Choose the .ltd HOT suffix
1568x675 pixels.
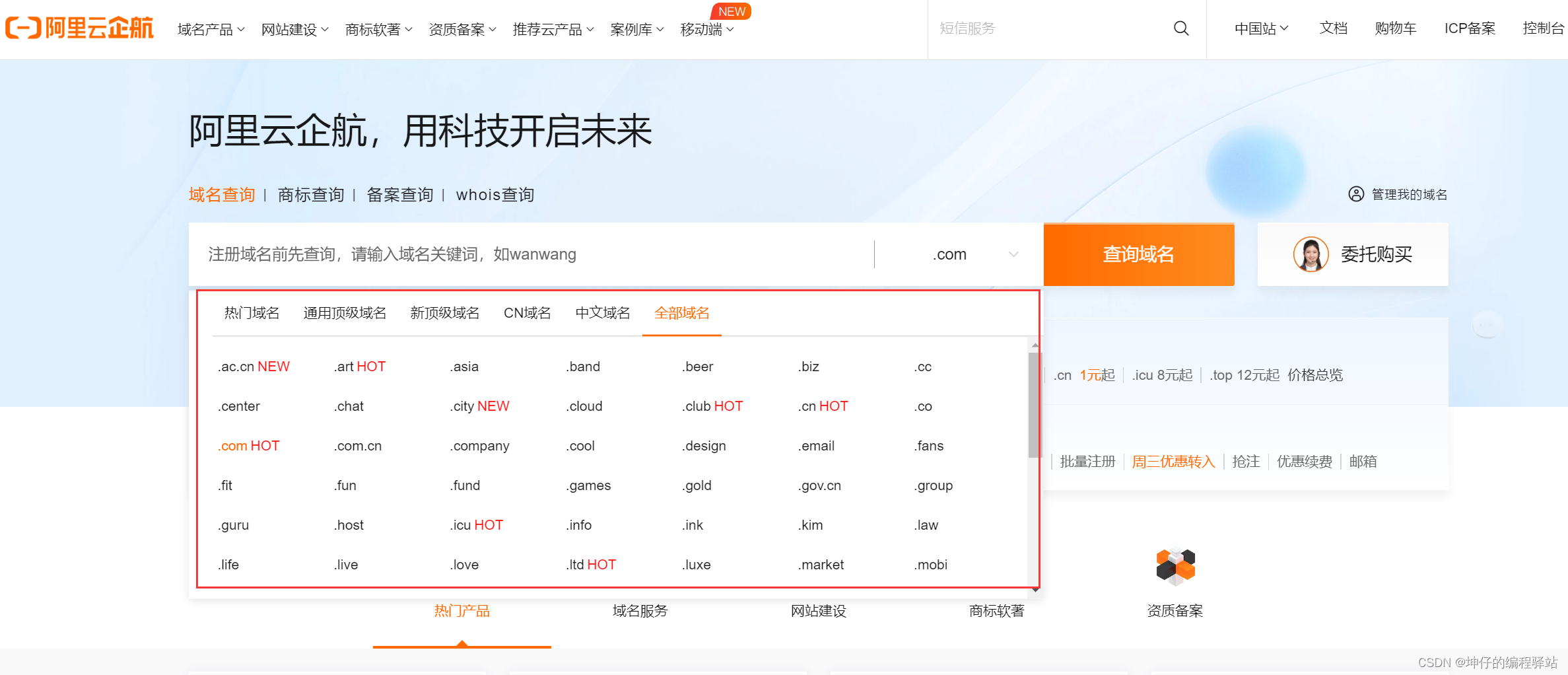click(591, 565)
